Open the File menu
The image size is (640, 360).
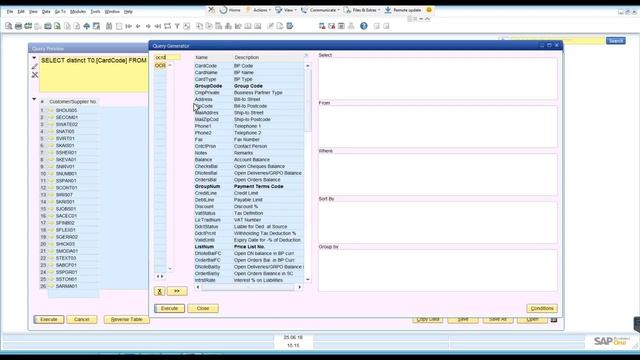coord(10,12)
